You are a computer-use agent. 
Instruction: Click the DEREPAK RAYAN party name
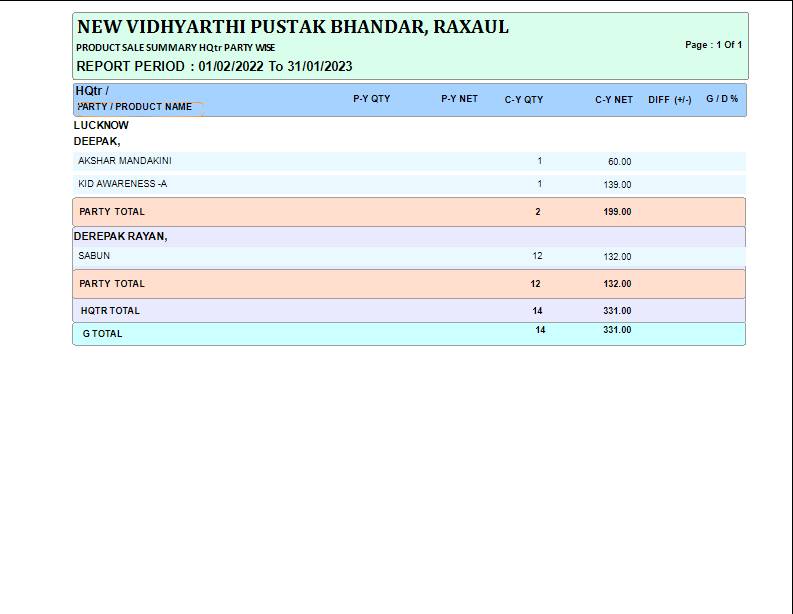point(120,236)
